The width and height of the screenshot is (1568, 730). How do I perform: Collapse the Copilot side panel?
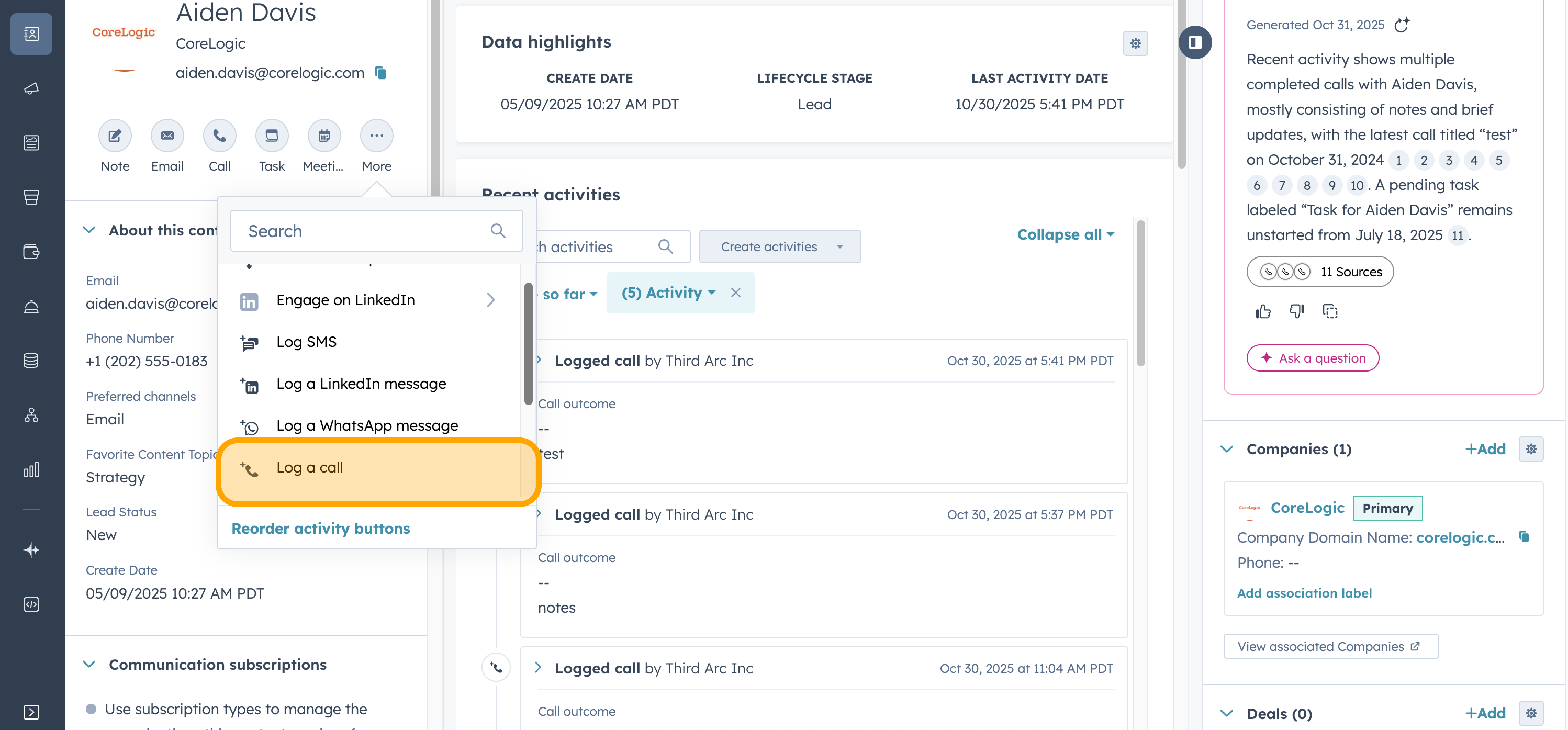click(1195, 42)
